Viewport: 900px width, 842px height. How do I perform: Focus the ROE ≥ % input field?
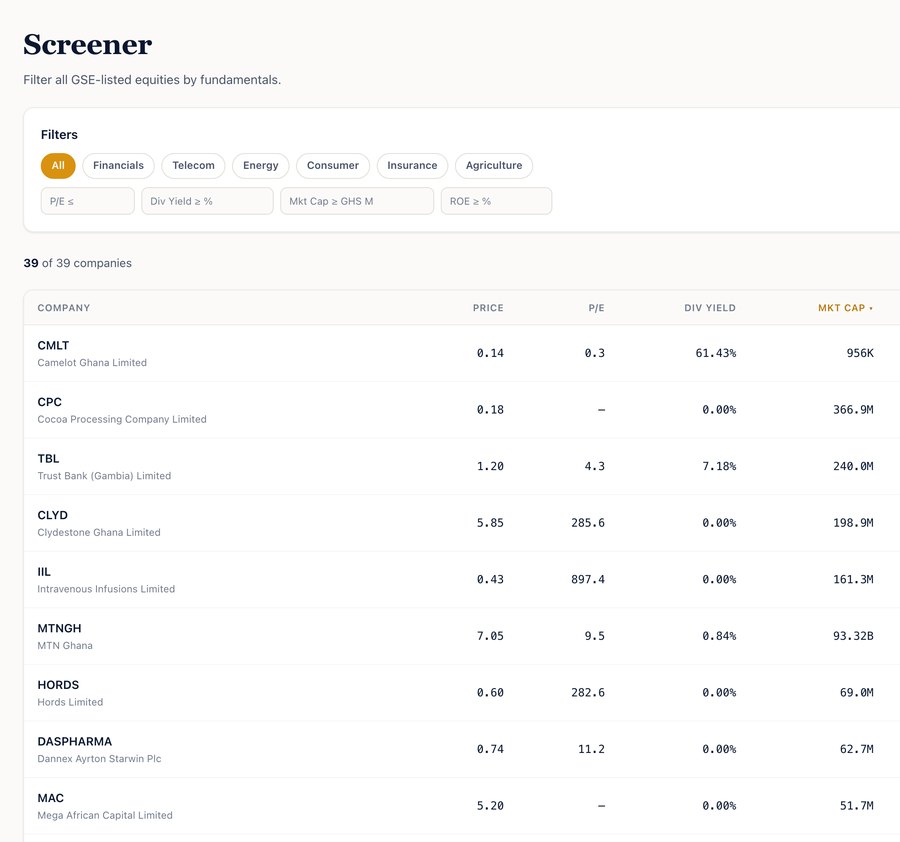tap(496, 201)
